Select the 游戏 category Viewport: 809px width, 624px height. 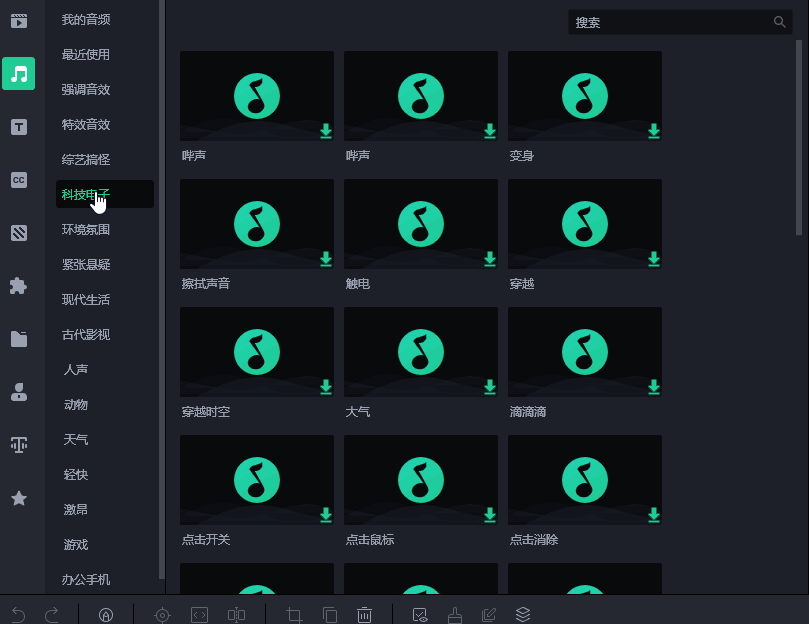point(76,545)
